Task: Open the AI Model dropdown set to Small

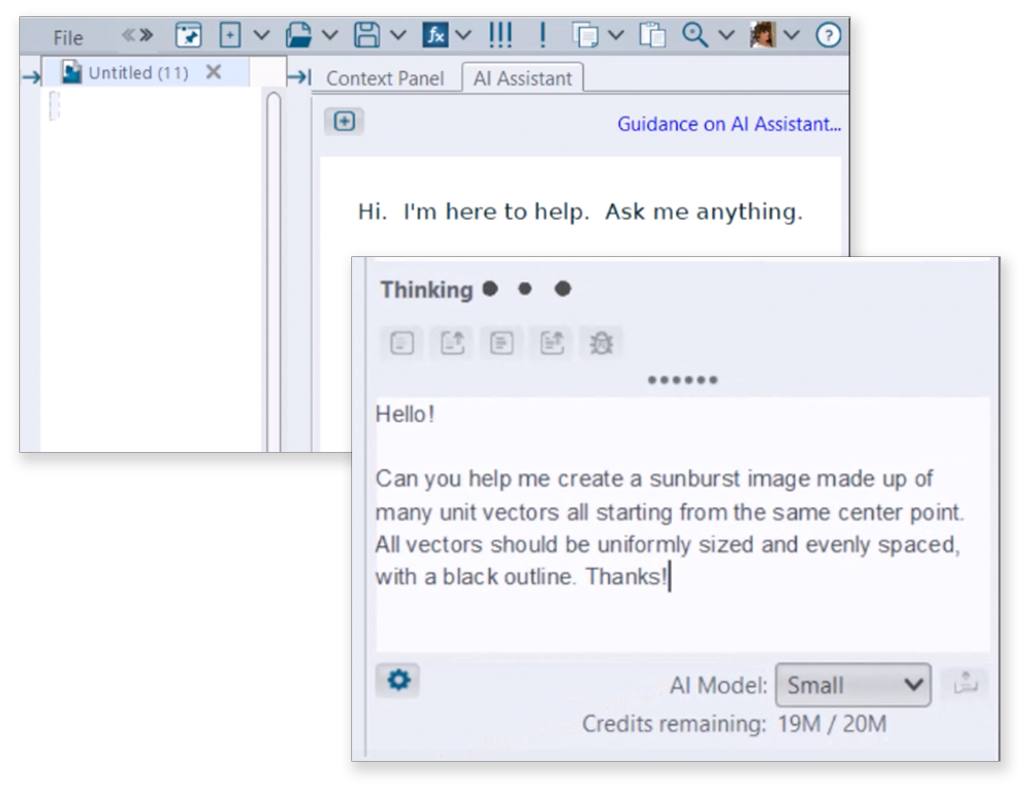Action: [x=852, y=685]
